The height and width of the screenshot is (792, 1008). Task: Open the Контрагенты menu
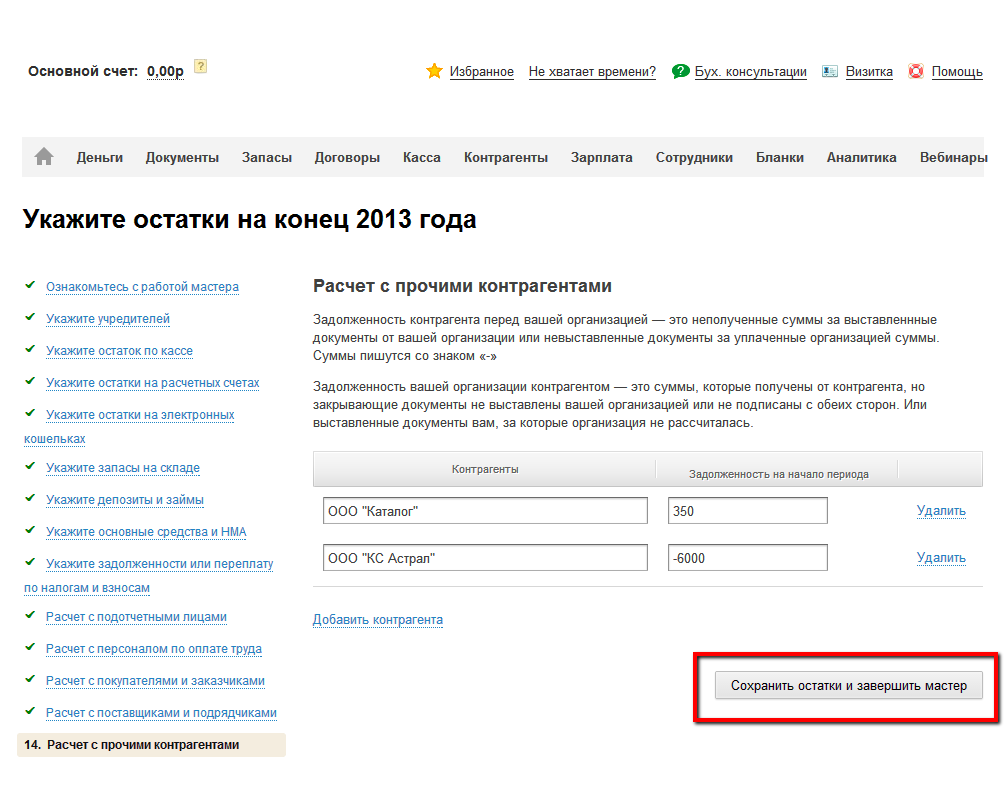[x=506, y=158]
